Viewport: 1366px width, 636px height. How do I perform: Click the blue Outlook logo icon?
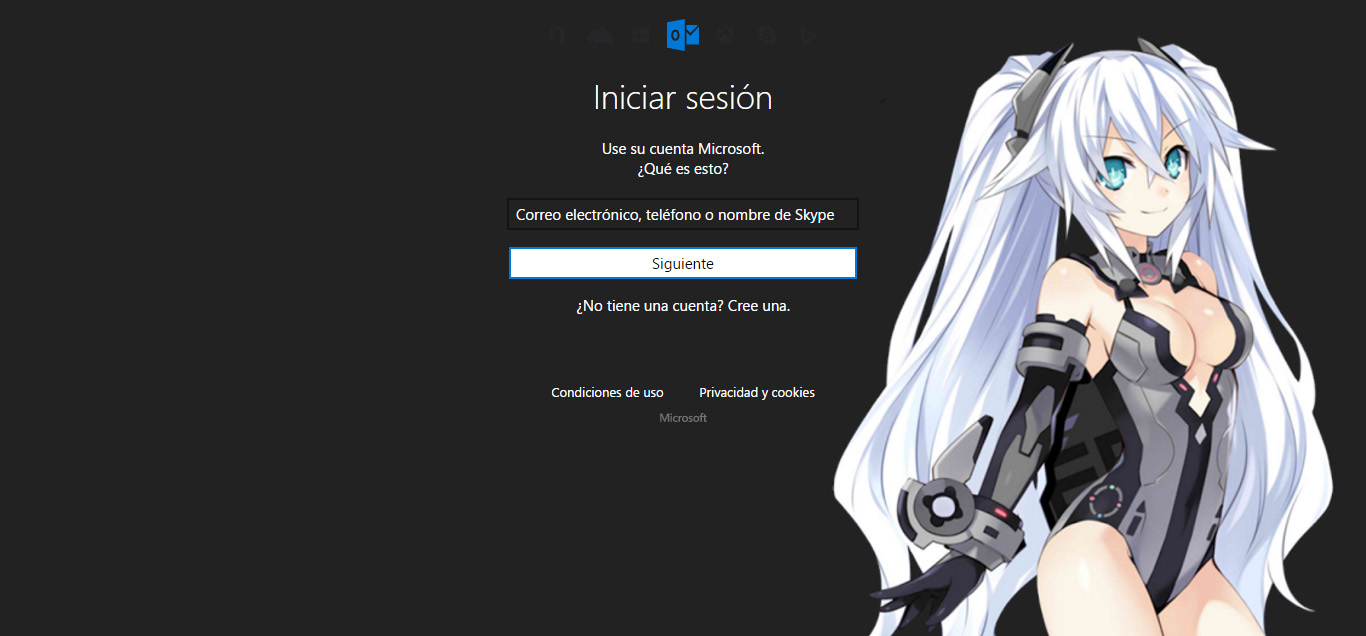coord(683,36)
